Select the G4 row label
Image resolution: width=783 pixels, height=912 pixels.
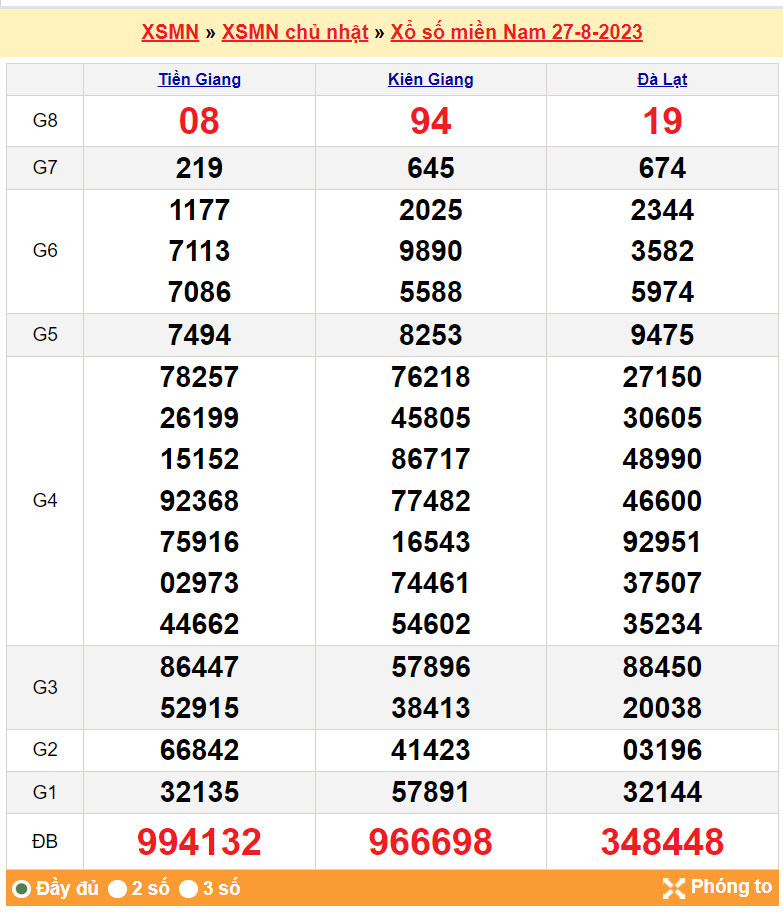(x=45, y=501)
